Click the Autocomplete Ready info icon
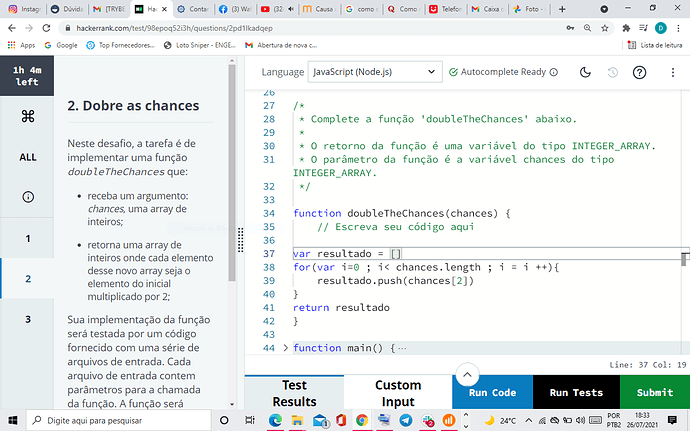Image resolution: width=690 pixels, height=431 pixels. coord(554,72)
